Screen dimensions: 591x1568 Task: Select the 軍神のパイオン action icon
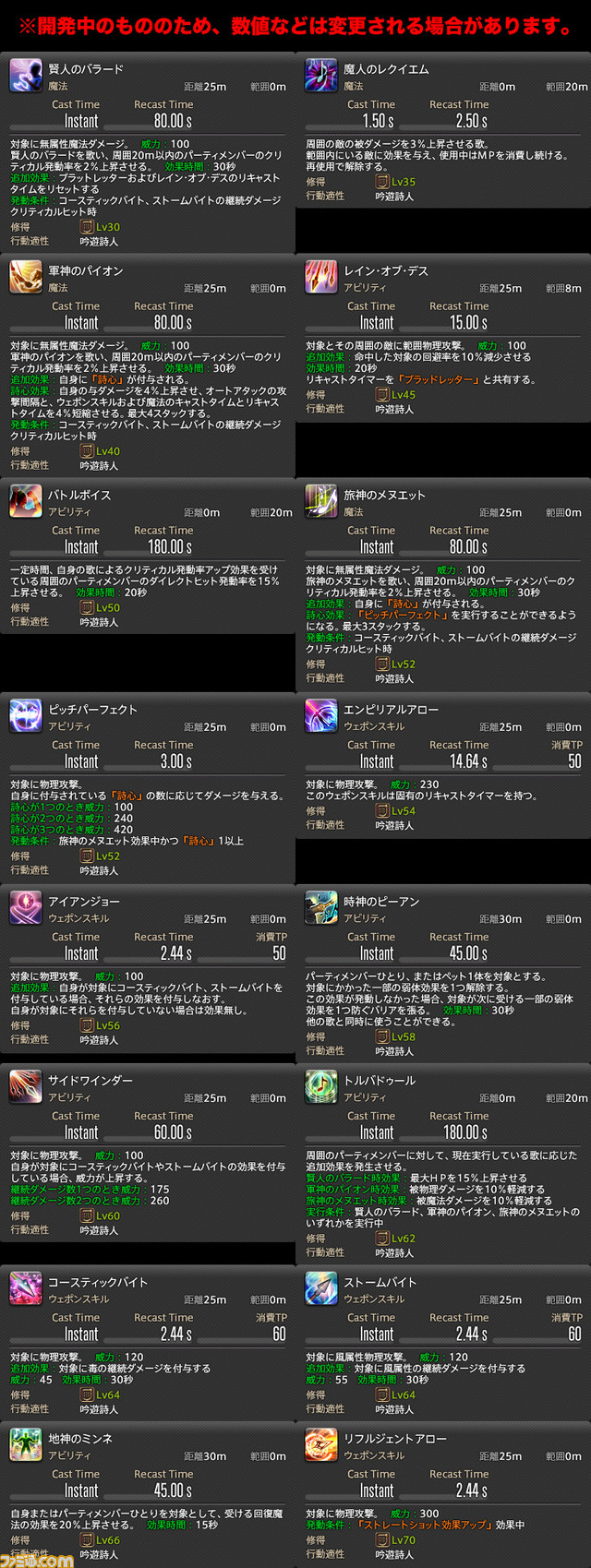[26, 278]
